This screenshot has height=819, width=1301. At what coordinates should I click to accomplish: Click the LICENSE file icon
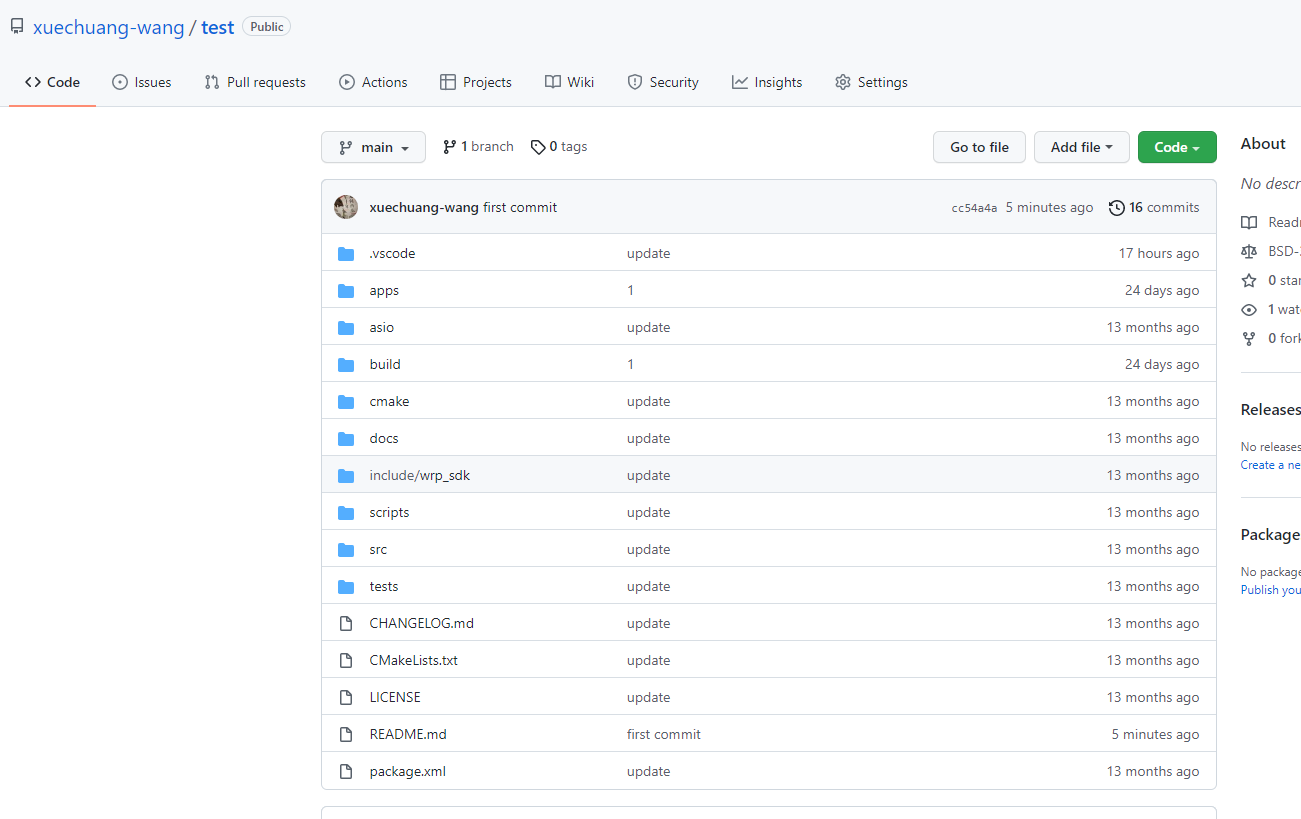[346, 698]
